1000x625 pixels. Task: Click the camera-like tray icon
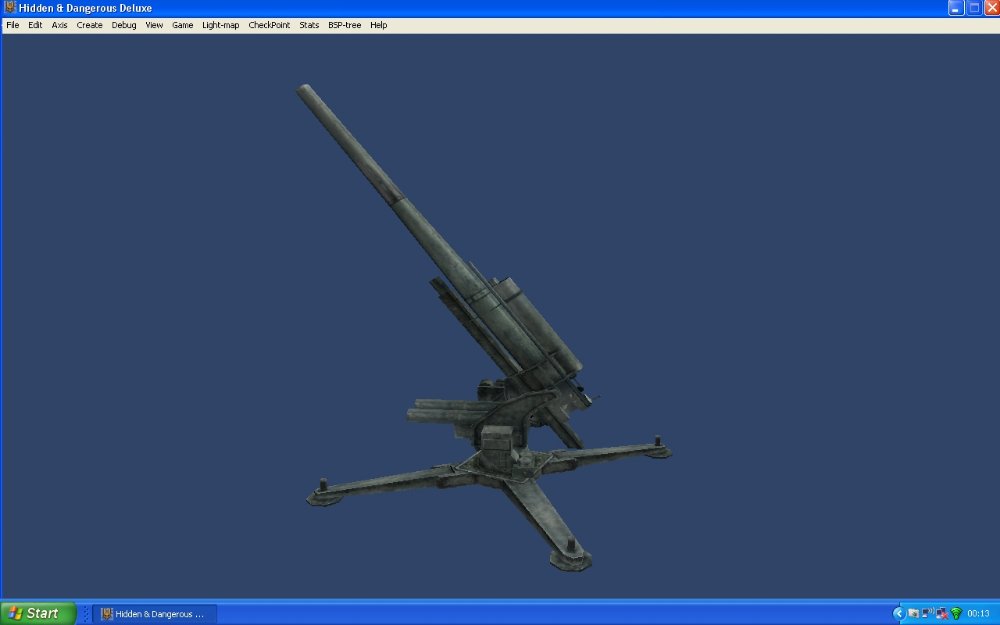(x=913, y=614)
